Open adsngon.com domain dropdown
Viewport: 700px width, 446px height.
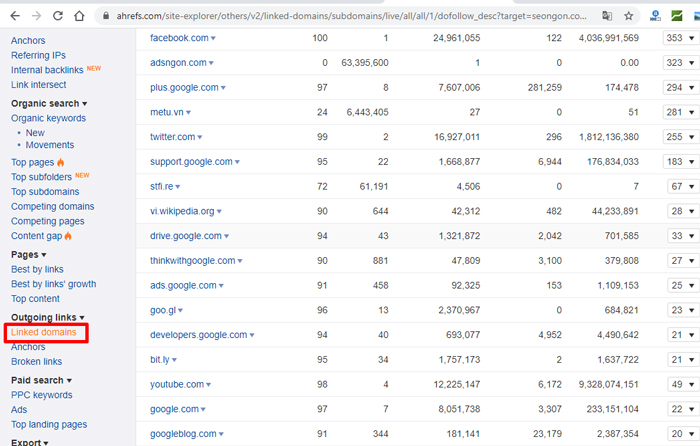tap(211, 63)
